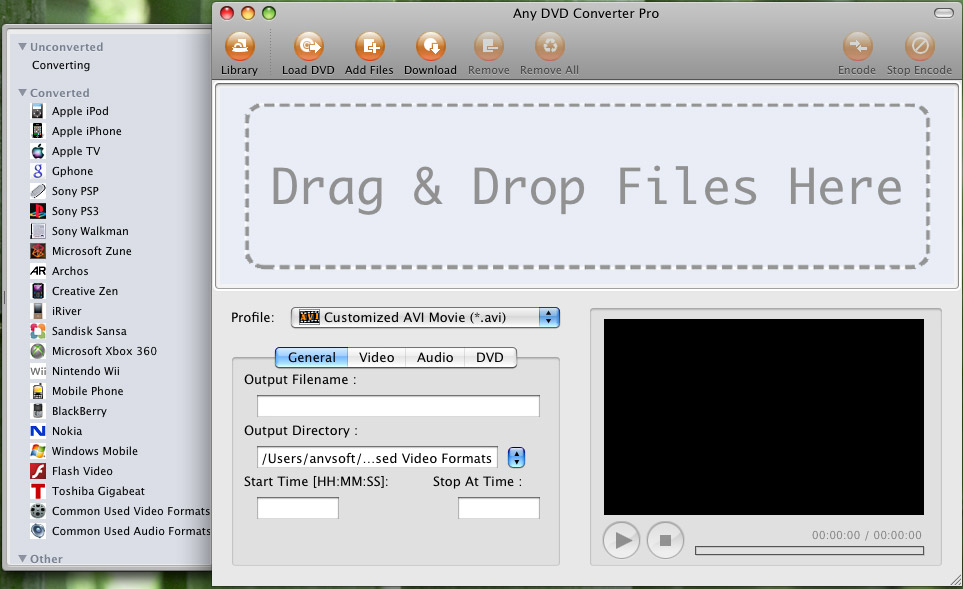This screenshot has width=963, height=589.
Task: Play the preview video
Action: tap(622, 540)
